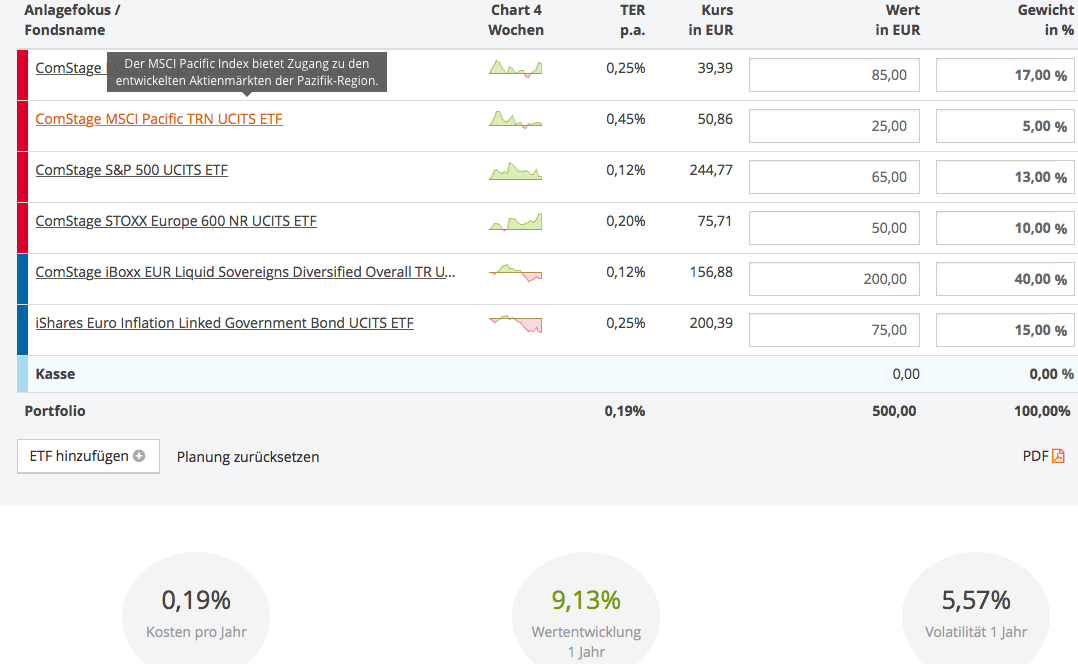Click Planung zurücksetzen
1078x664 pixels.
click(x=248, y=457)
